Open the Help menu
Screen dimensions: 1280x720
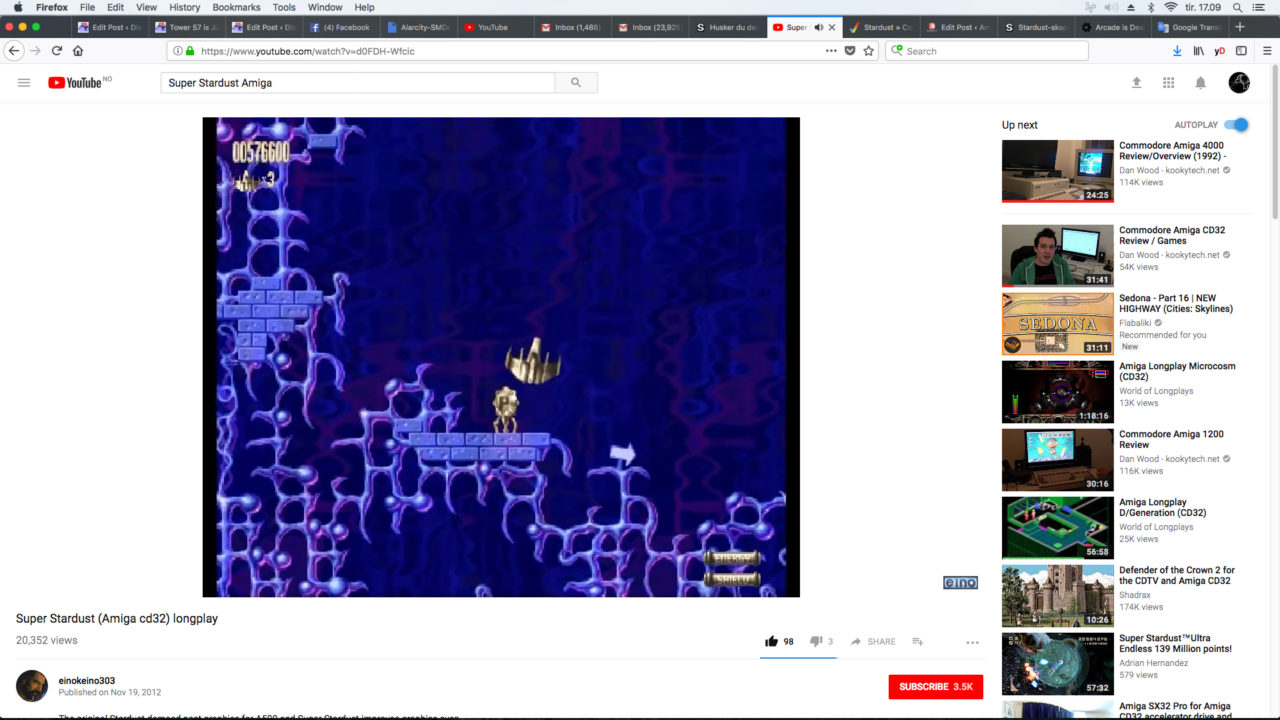coord(364,7)
